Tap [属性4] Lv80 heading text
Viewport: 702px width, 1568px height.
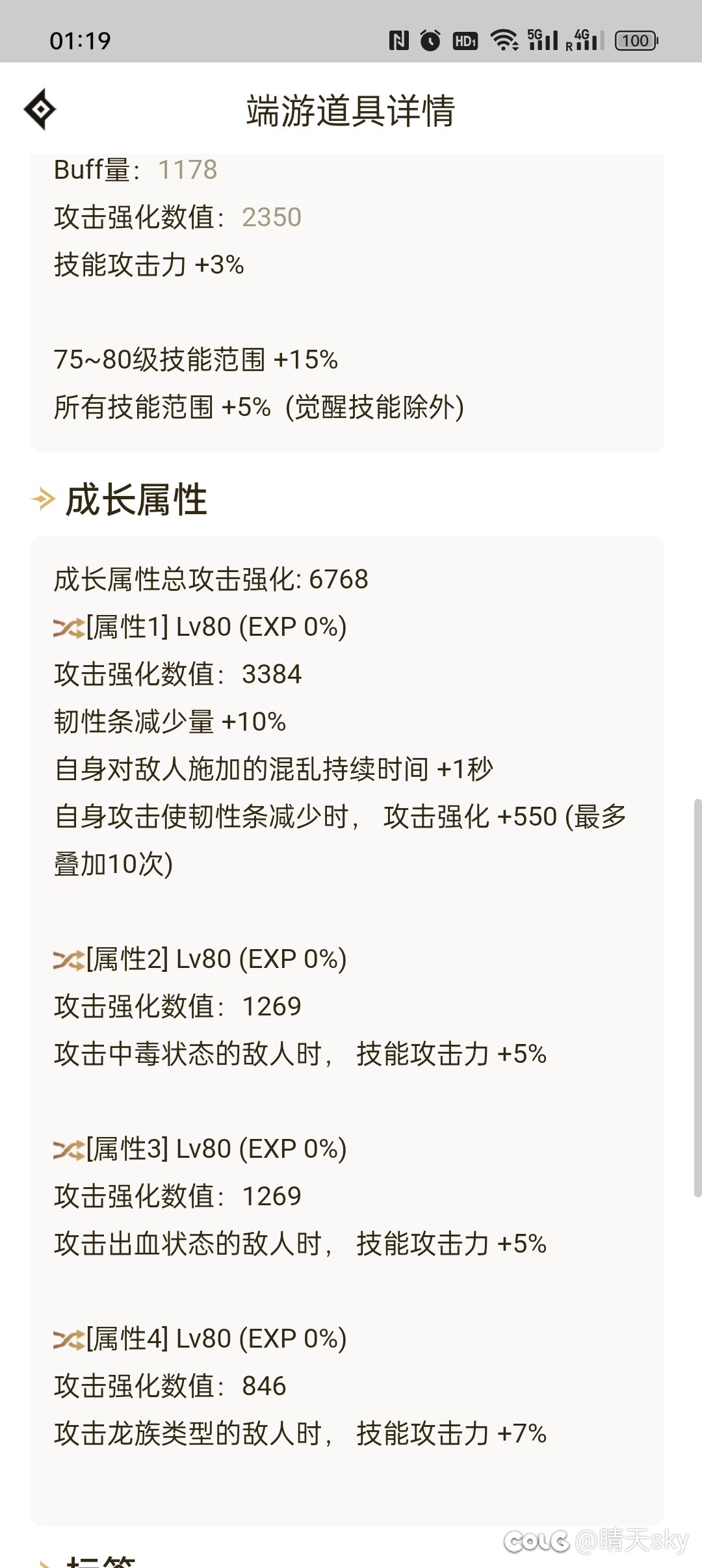tap(216, 1339)
